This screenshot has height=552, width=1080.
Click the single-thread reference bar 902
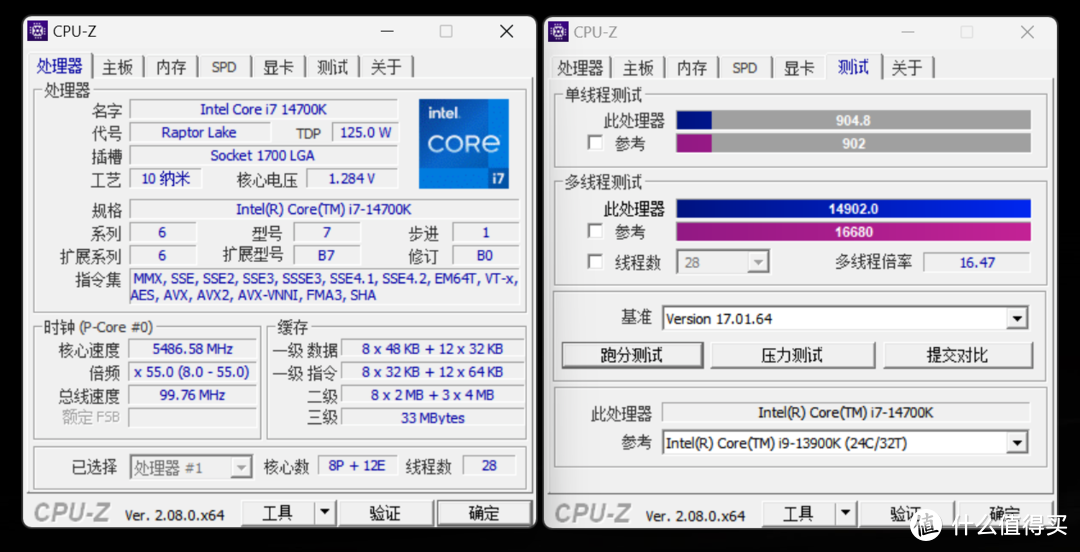853,143
